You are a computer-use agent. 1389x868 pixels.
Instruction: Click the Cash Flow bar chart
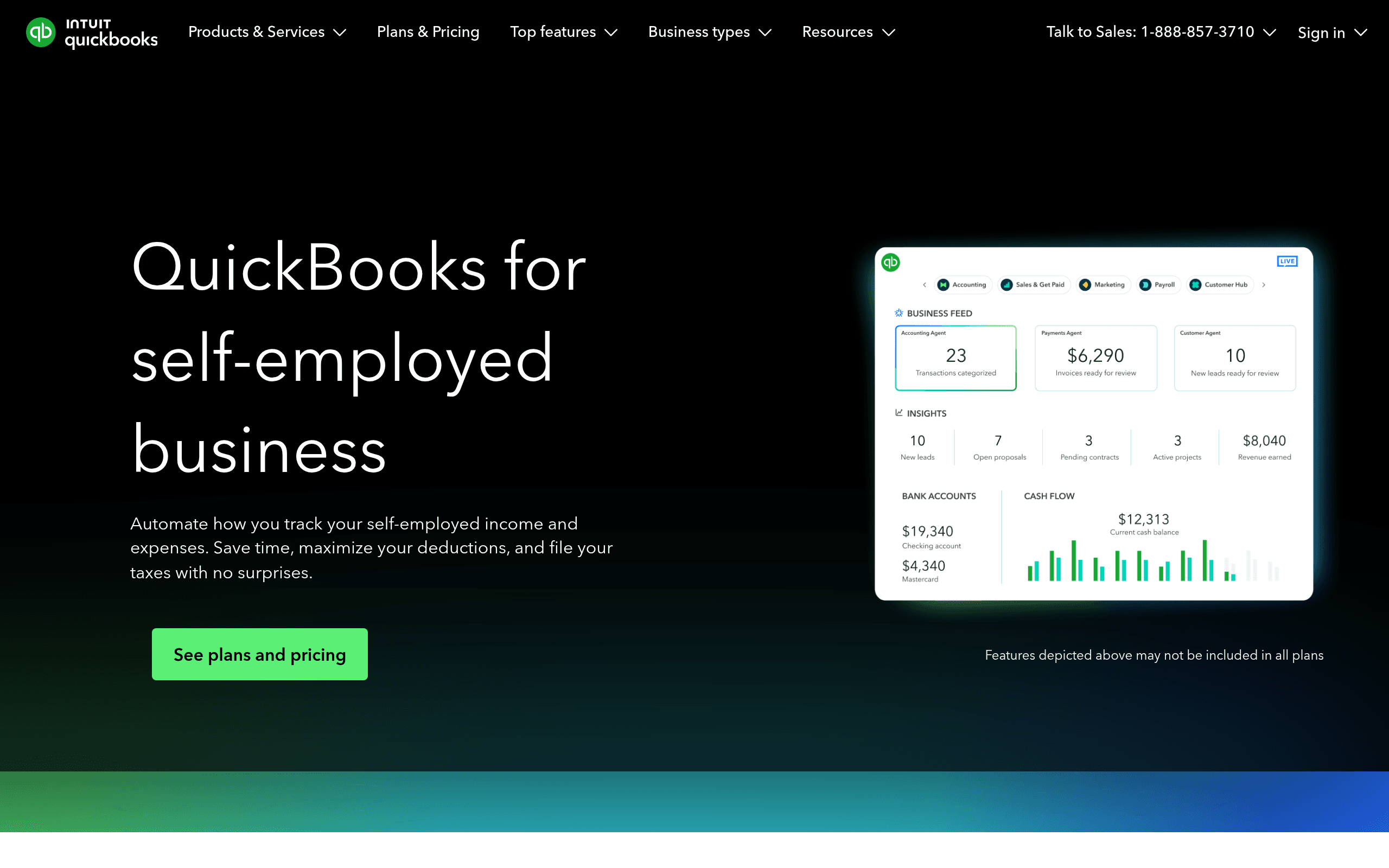coord(1153,560)
